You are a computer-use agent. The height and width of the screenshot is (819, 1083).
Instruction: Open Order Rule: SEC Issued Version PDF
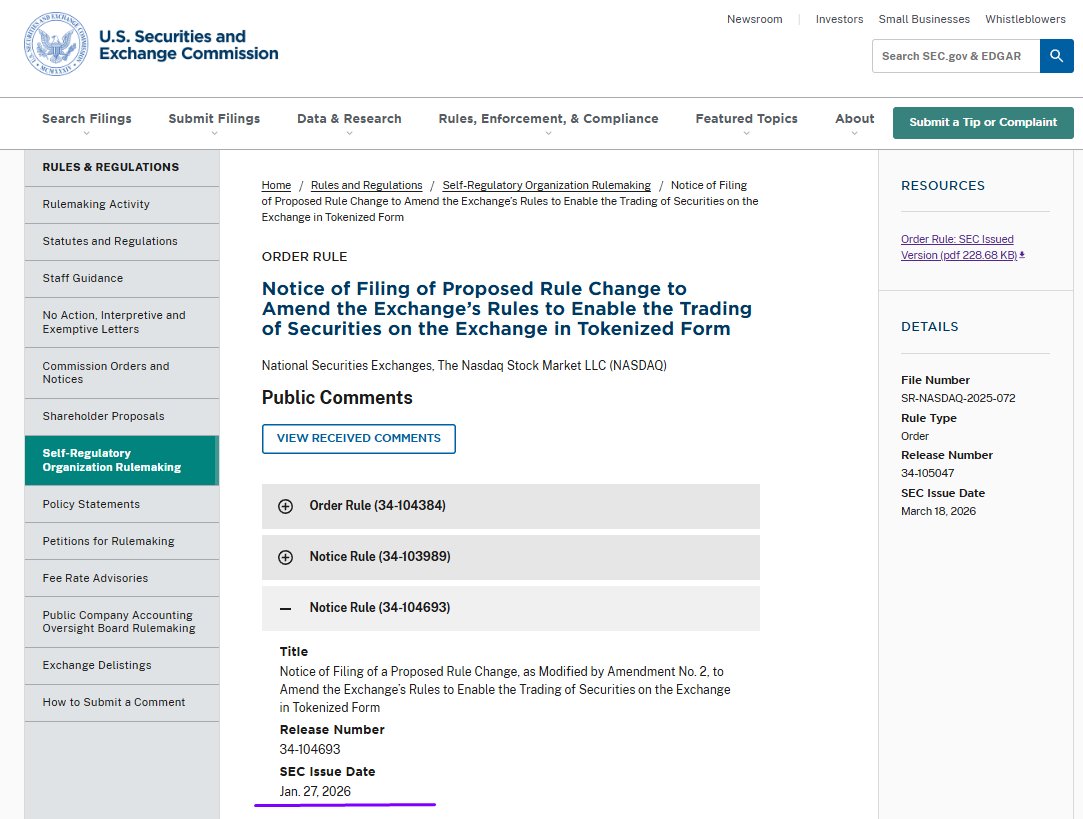point(959,247)
